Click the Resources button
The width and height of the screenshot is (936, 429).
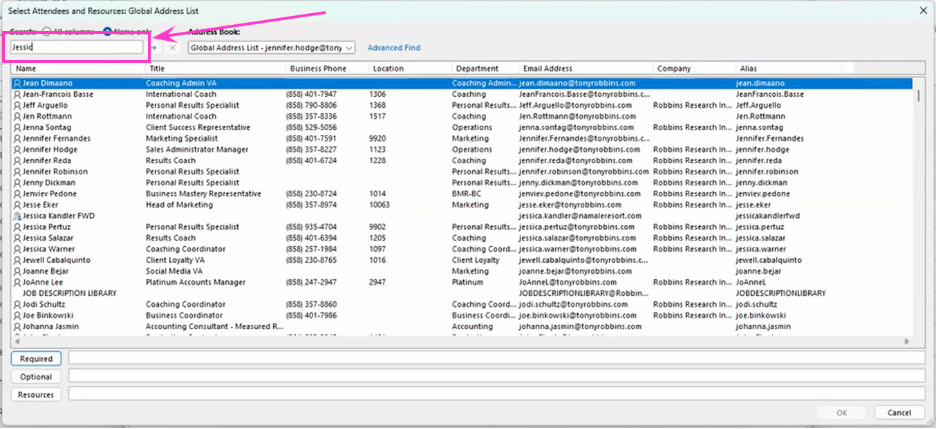36,394
